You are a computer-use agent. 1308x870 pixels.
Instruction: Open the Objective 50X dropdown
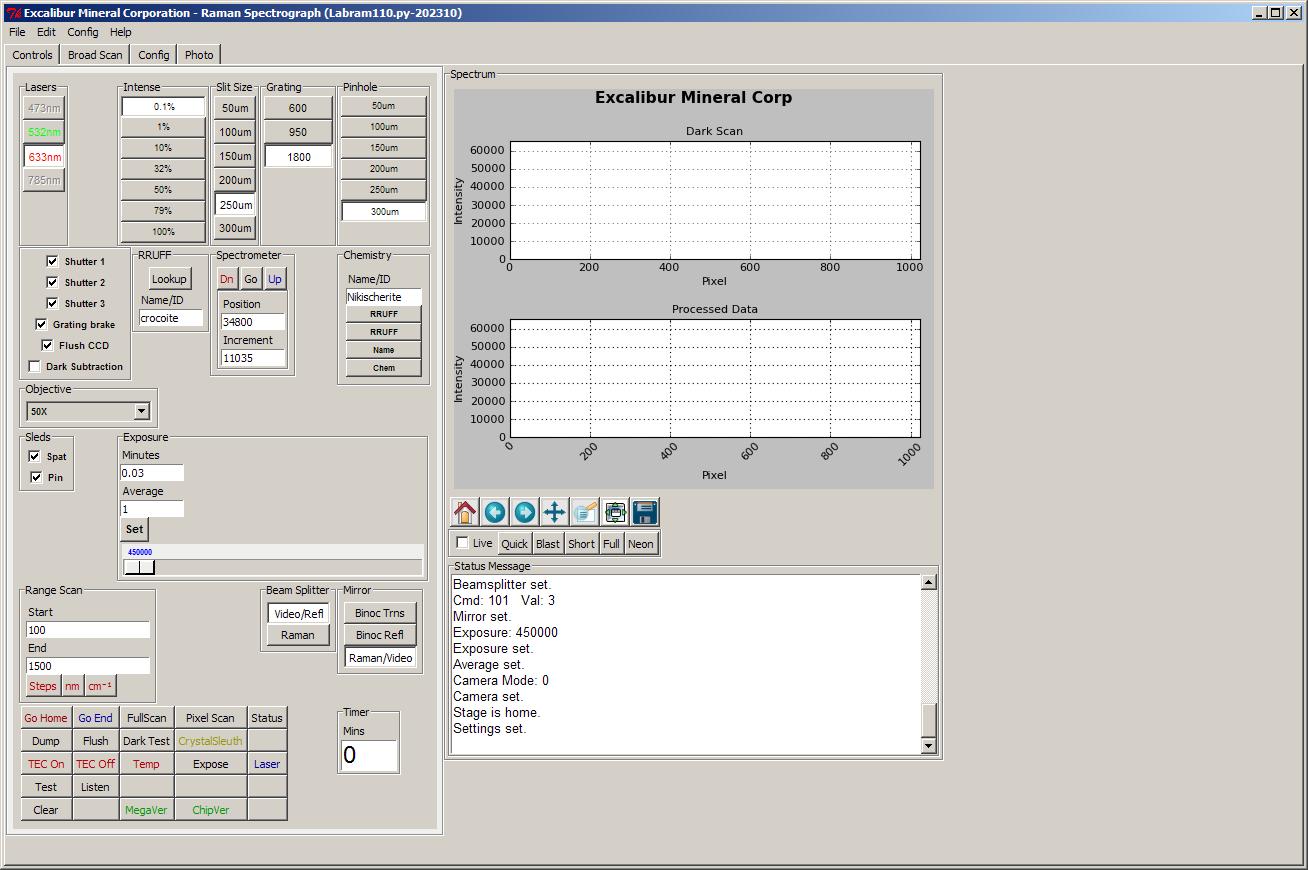(88, 411)
